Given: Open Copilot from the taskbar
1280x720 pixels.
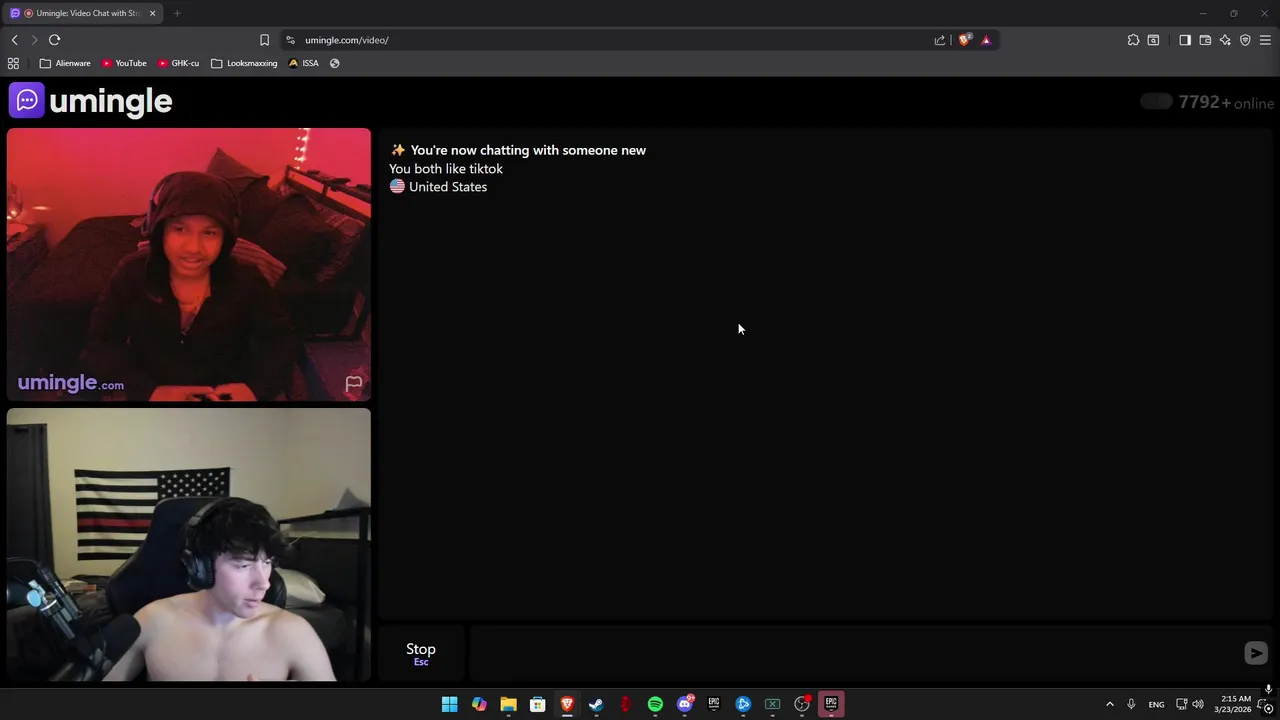Looking at the screenshot, I should [479, 704].
